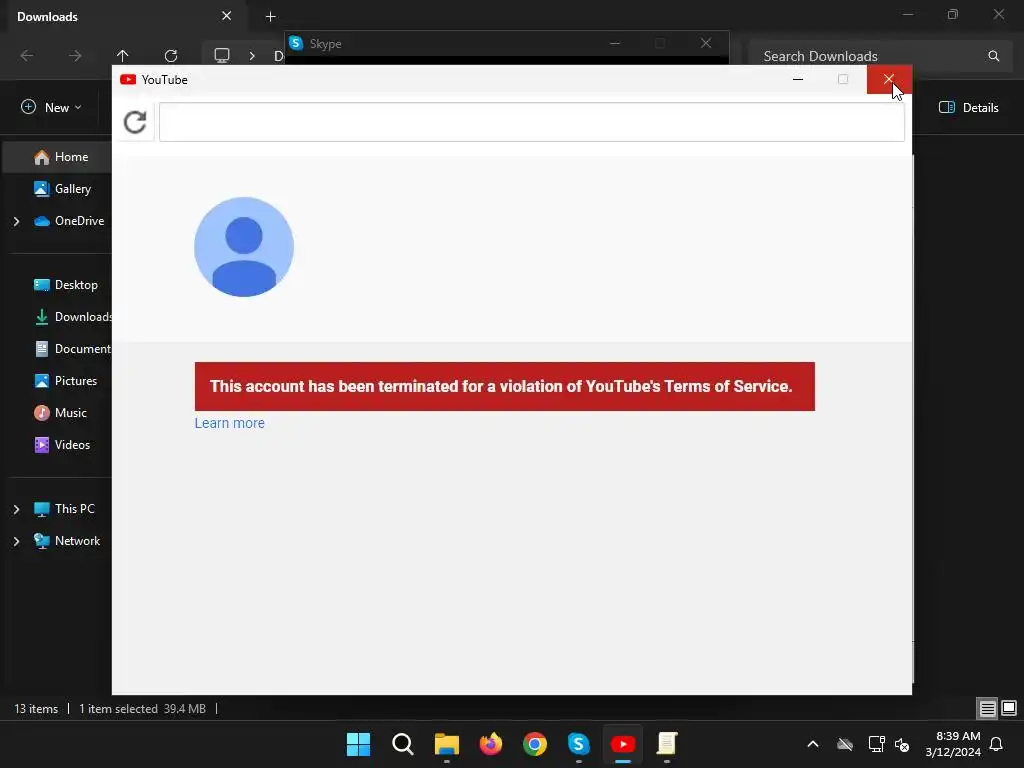1024x768 pixels.
Task: Open Gallery in the navigation pane
Action: click(x=63, y=189)
